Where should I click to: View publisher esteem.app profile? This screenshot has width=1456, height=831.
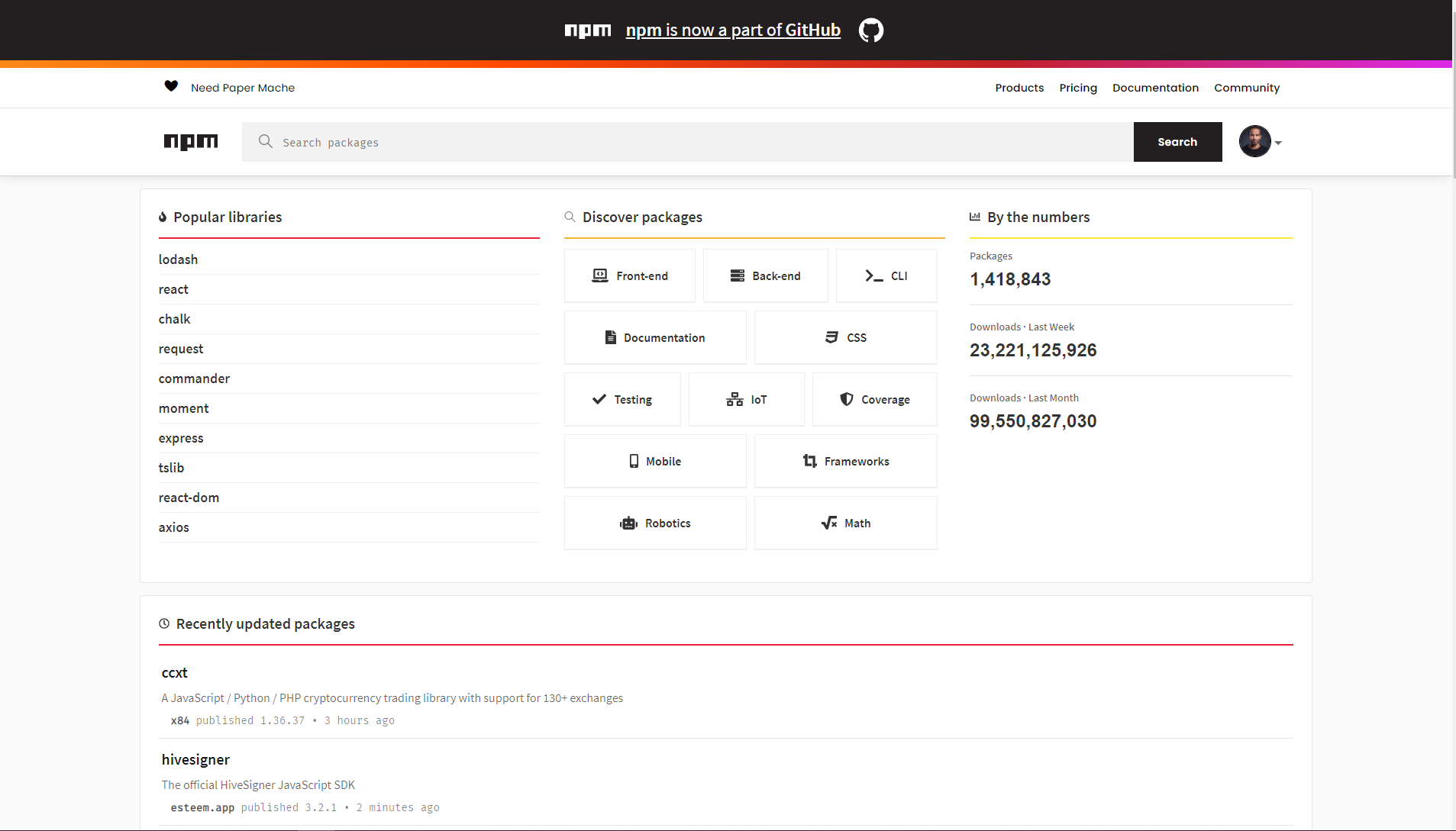202,807
